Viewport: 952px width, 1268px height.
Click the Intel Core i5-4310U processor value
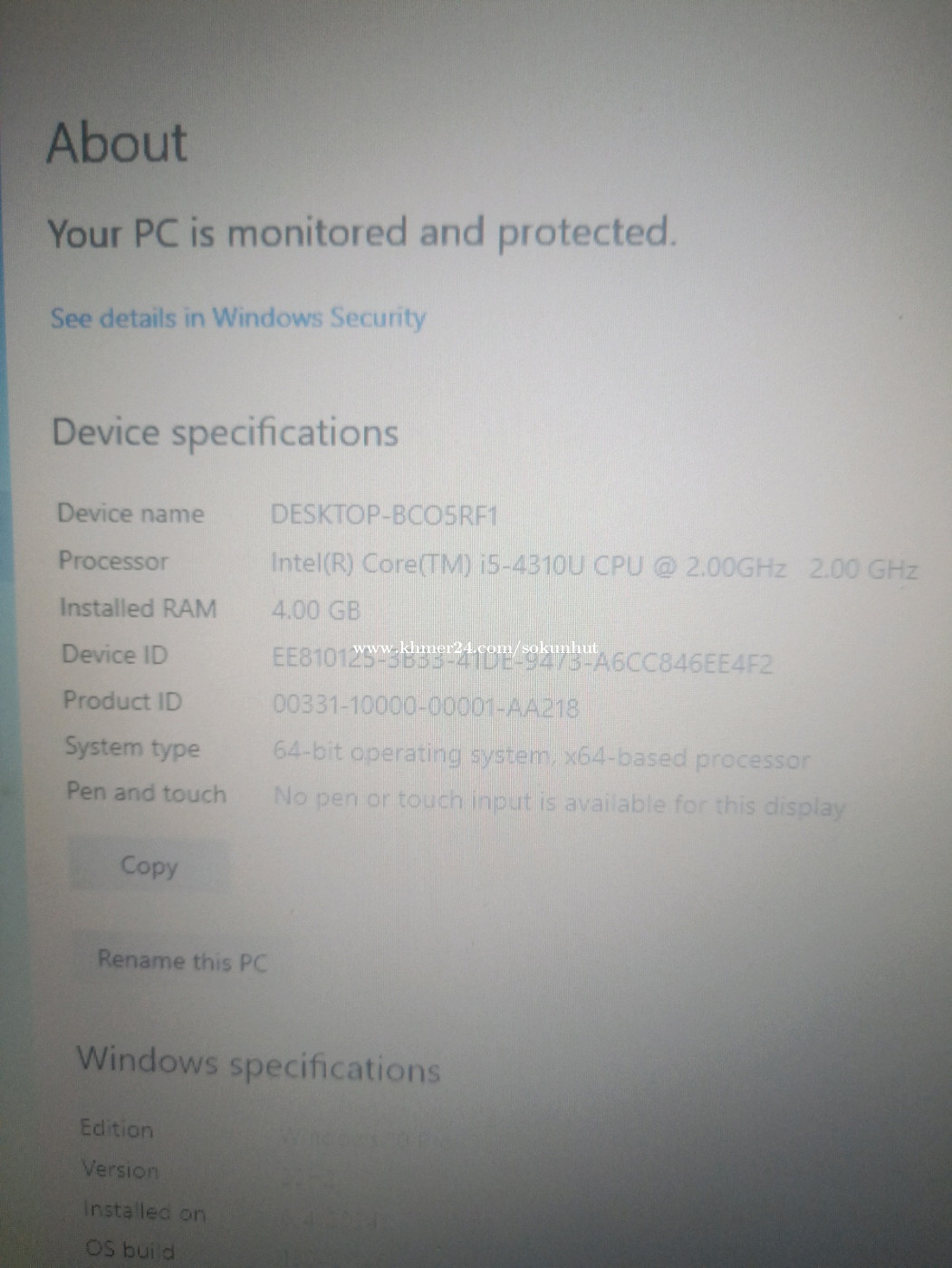coord(594,567)
